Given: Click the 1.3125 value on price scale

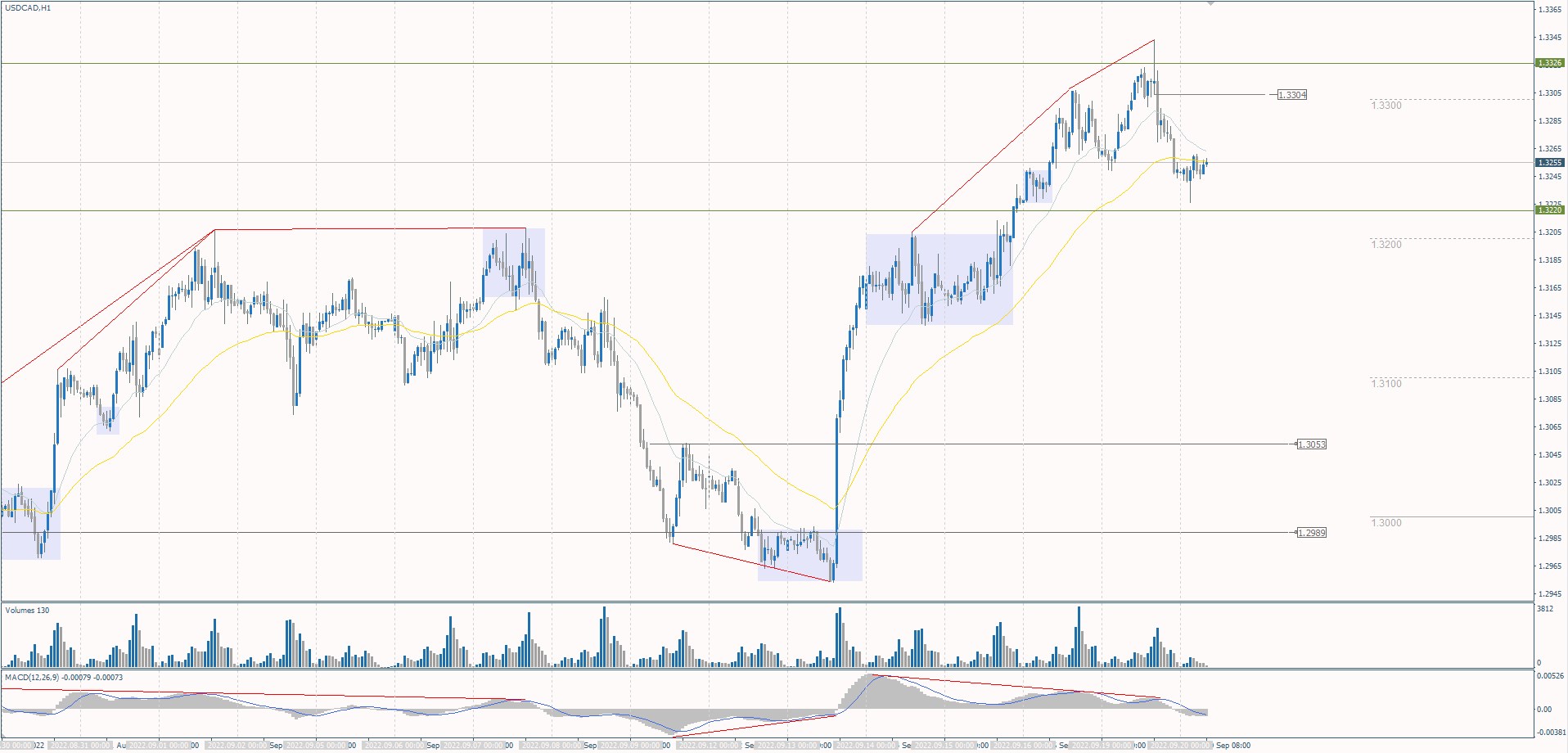Looking at the screenshot, I should click(1550, 344).
